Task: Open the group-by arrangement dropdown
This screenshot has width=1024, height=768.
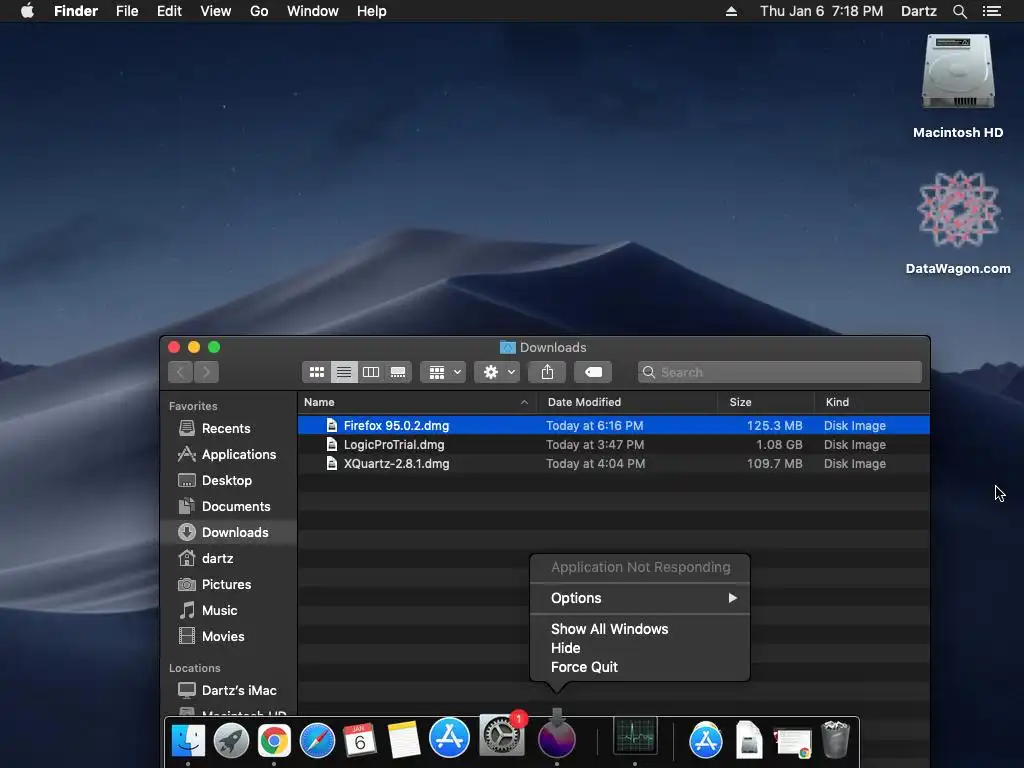Action: (x=443, y=372)
